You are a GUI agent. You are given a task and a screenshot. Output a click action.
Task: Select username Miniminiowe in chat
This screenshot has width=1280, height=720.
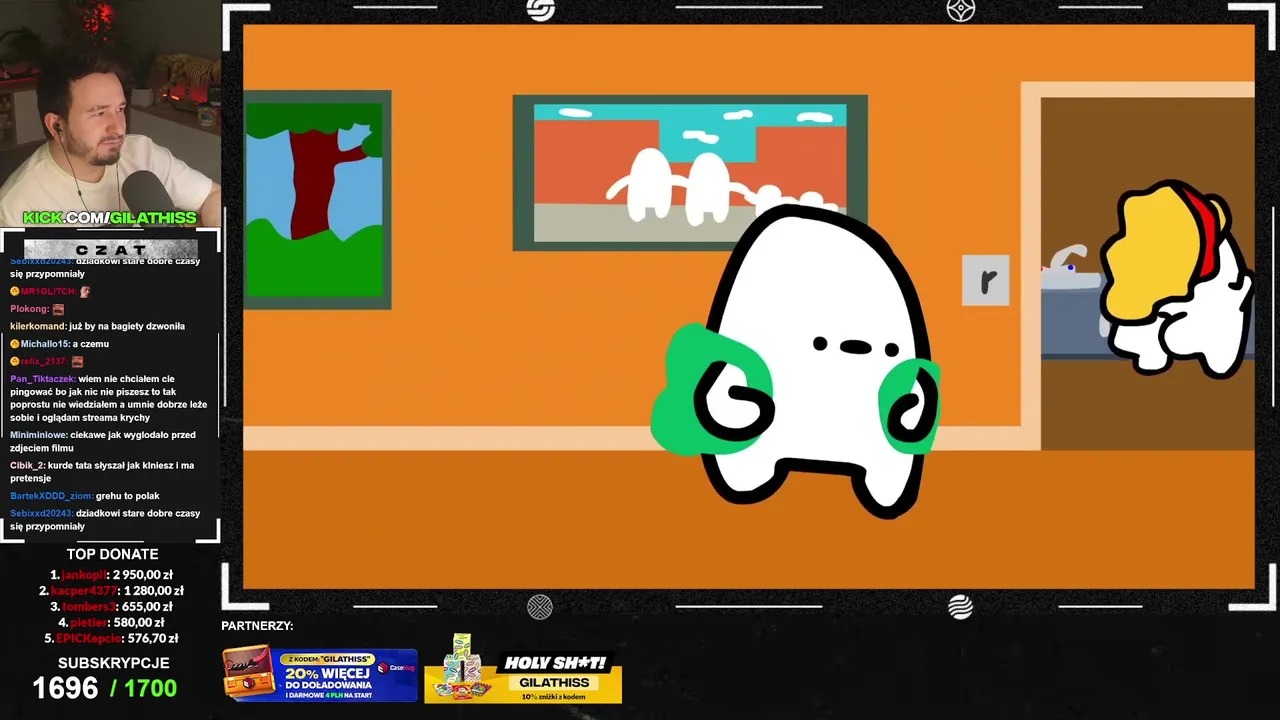[38, 435]
